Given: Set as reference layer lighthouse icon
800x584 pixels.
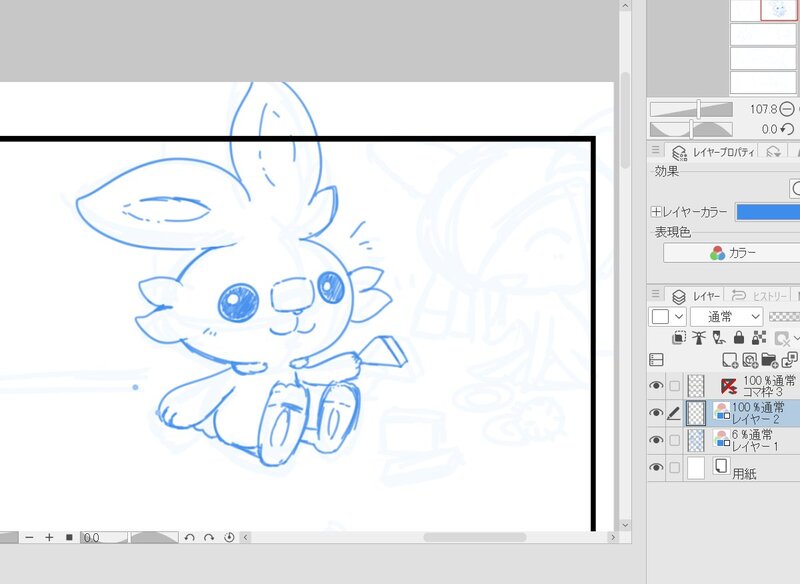Looking at the screenshot, I should point(699,338).
